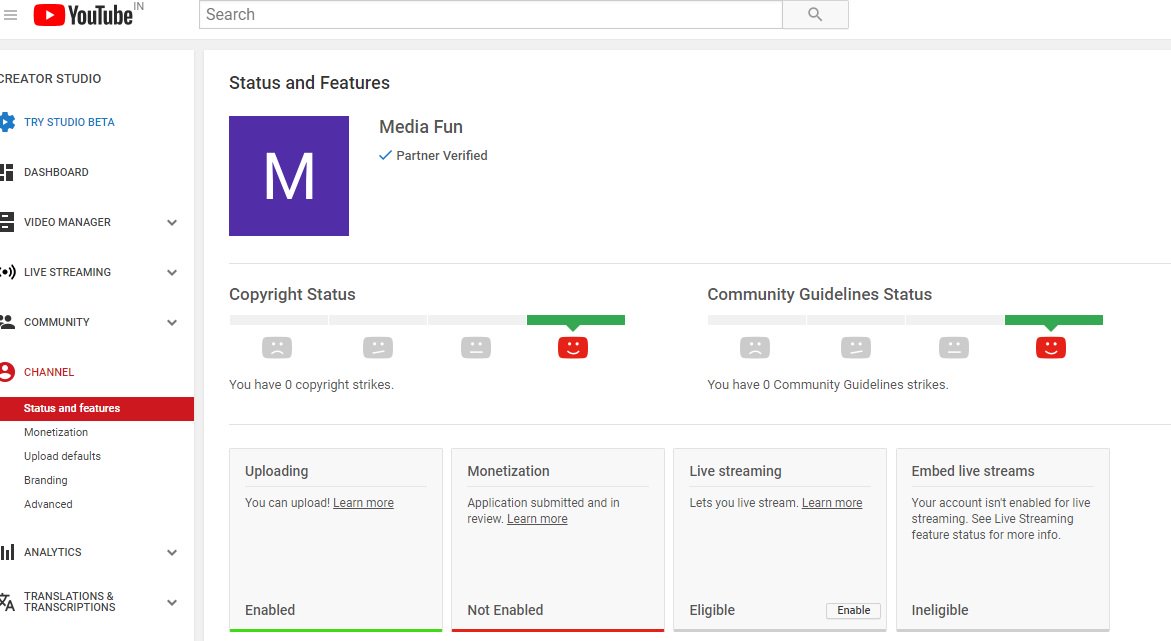1171x641 pixels.
Task: Expand the Community section
Action: click(172, 323)
